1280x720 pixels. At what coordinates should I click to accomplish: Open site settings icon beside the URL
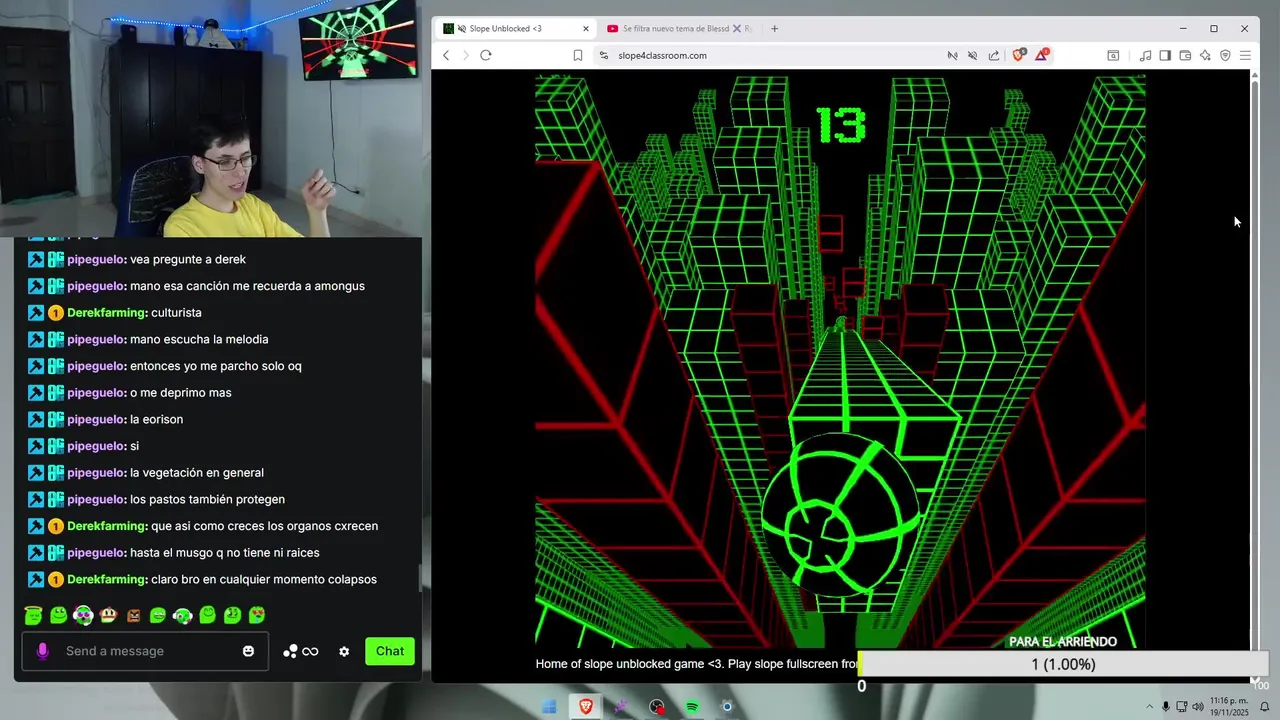pyautogui.click(x=603, y=55)
